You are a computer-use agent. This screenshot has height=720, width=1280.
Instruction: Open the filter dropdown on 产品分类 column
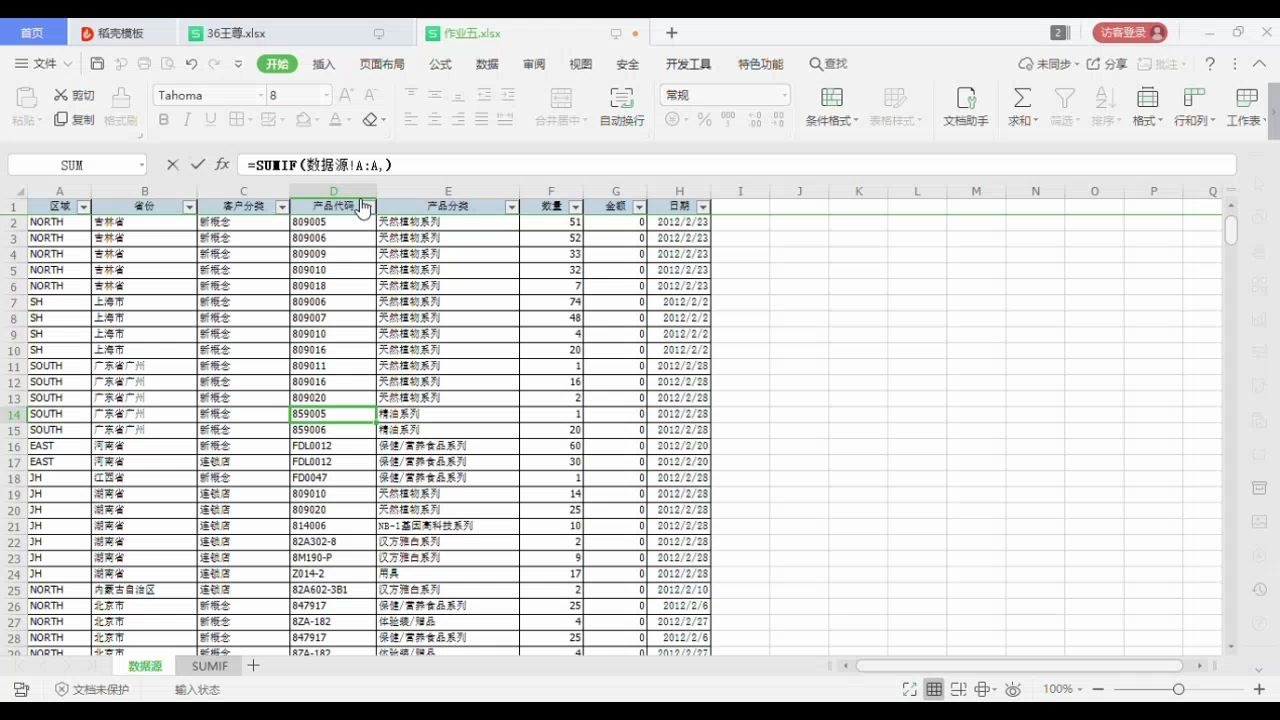[x=512, y=206]
